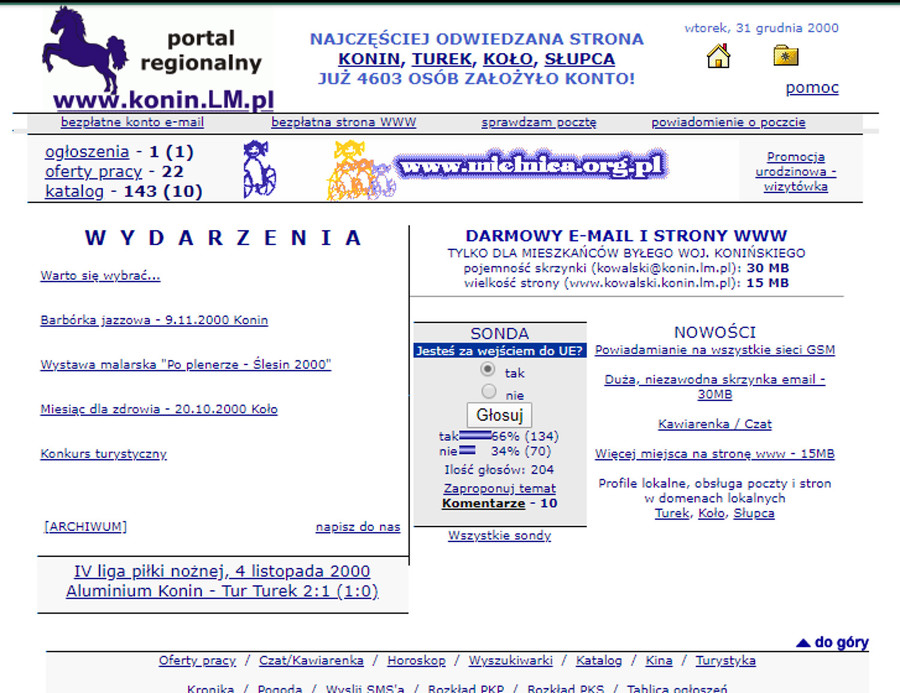This screenshot has height=693, width=900.
Task: Click the 'pomoc' help link
Action: 812,88
